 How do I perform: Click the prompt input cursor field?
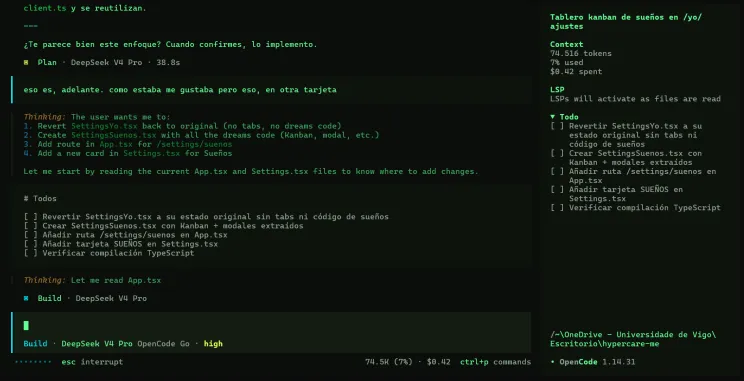pos(271,325)
